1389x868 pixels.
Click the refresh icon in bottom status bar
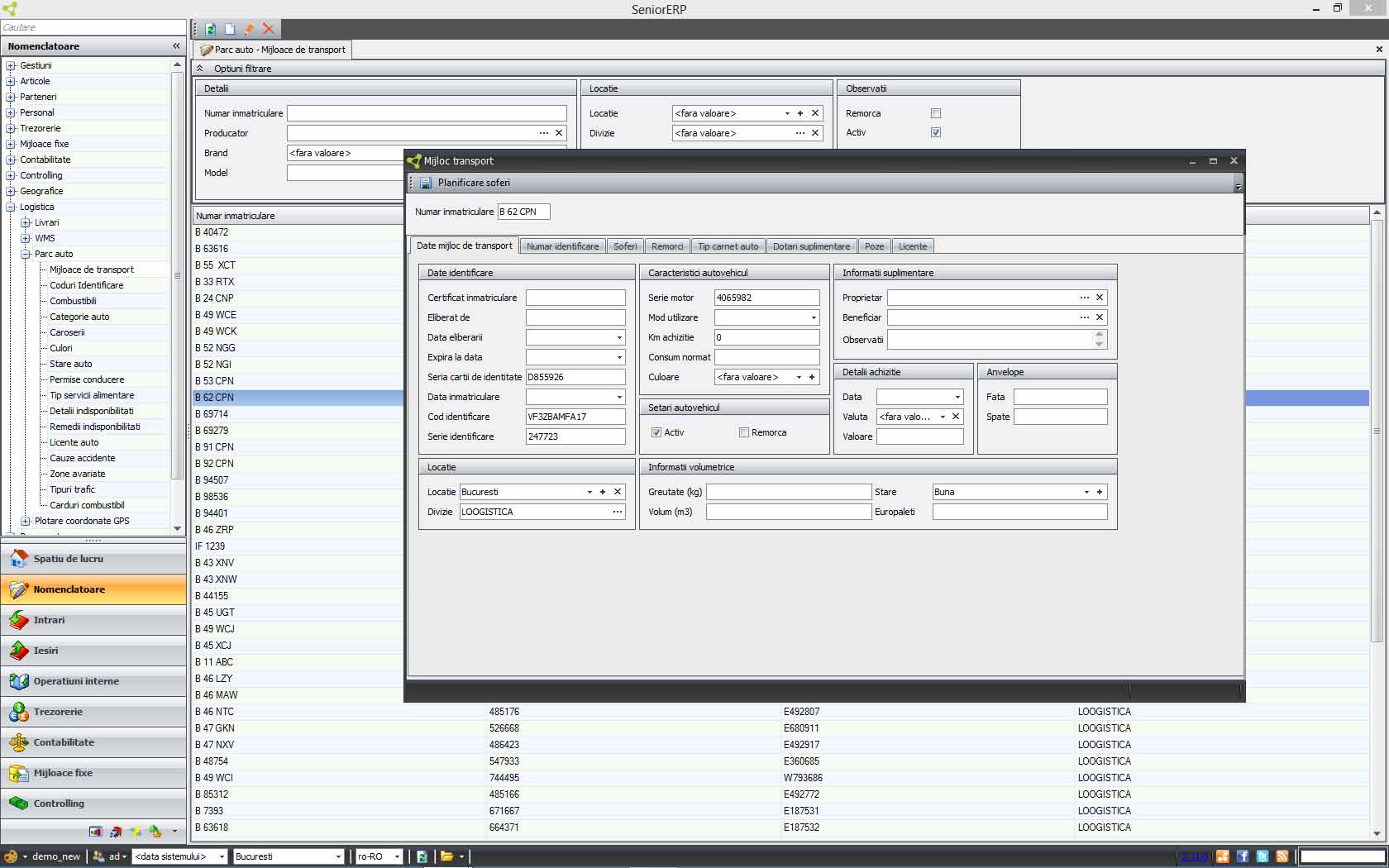pos(422,856)
